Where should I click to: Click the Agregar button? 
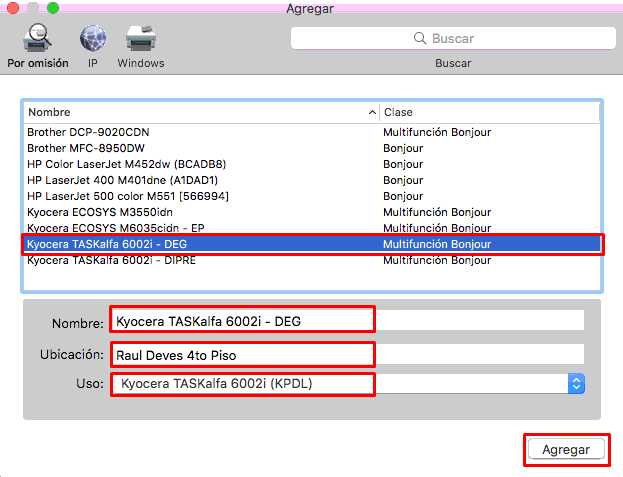566,449
